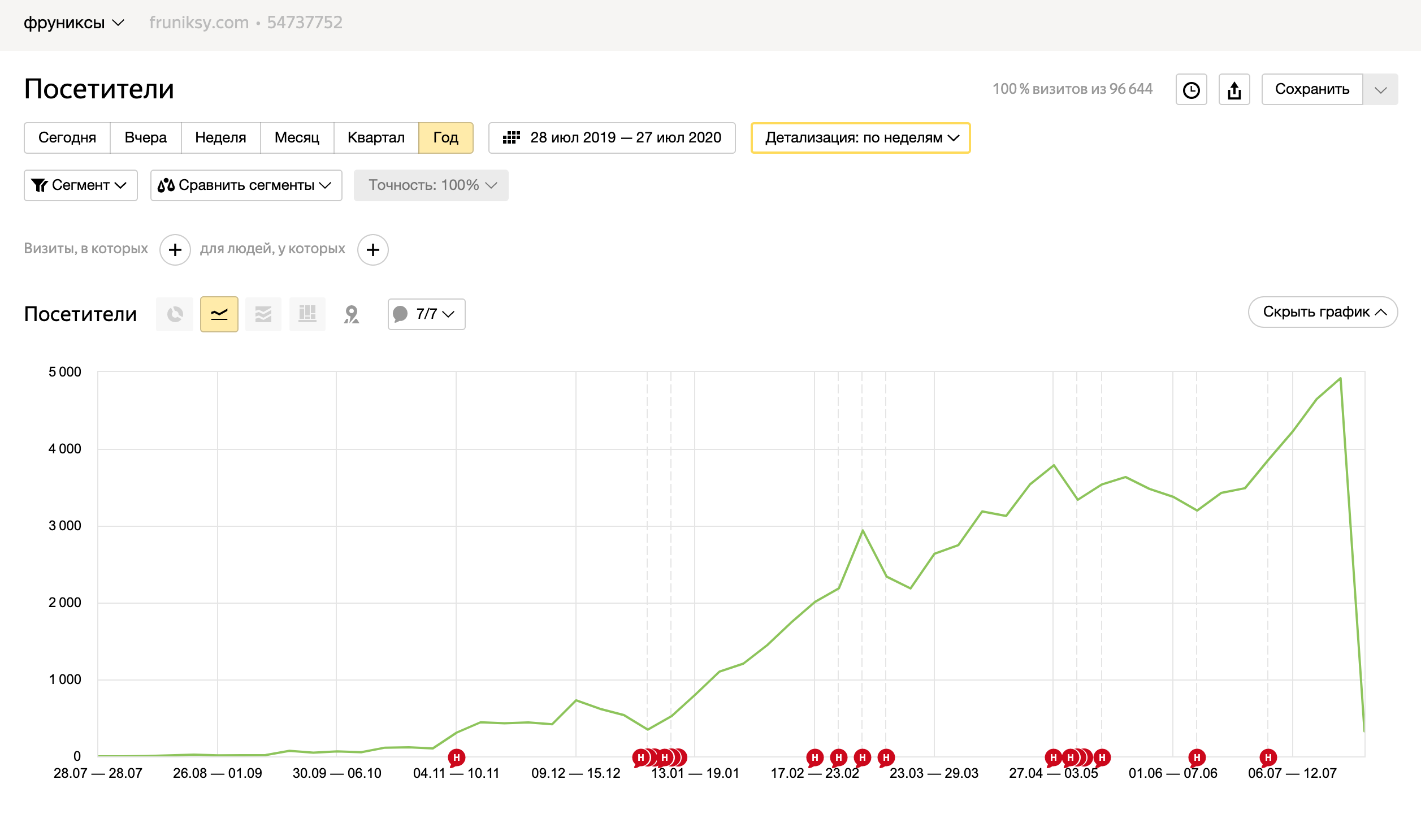Click the annotation marker at 04.11 week

pos(456,757)
